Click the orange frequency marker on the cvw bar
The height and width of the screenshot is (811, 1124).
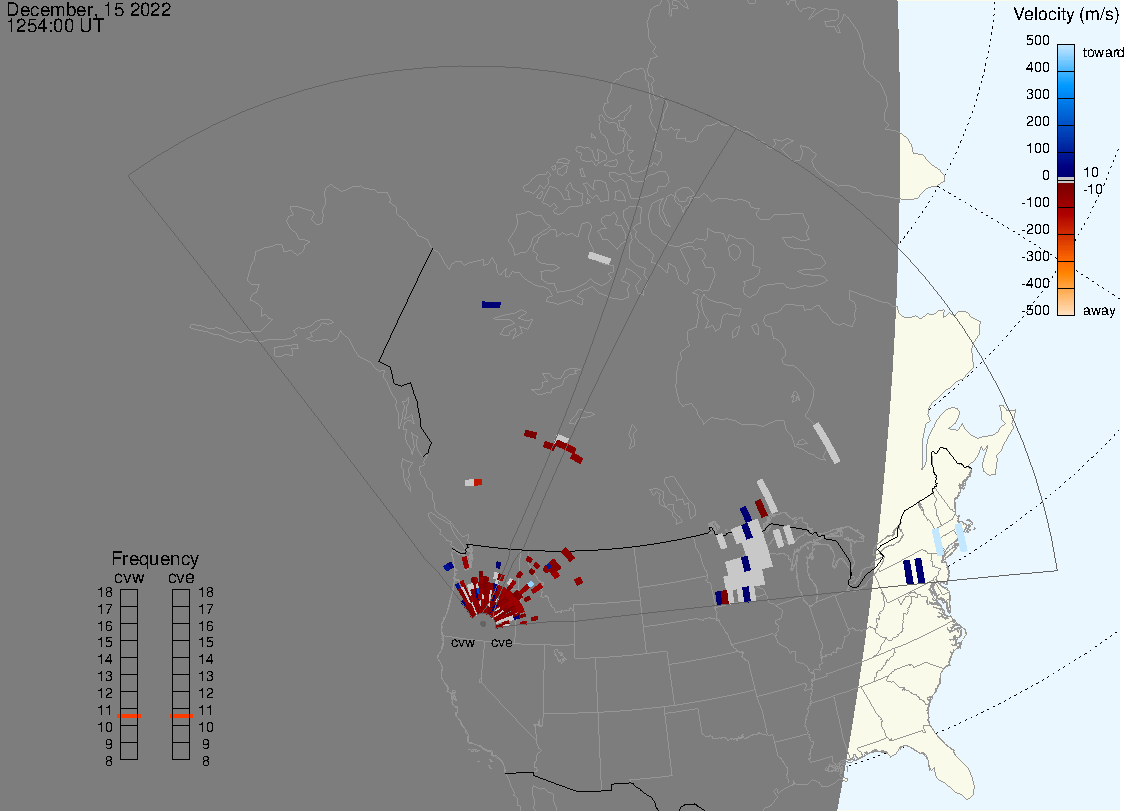pyautogui.click(x=129, y=716)
